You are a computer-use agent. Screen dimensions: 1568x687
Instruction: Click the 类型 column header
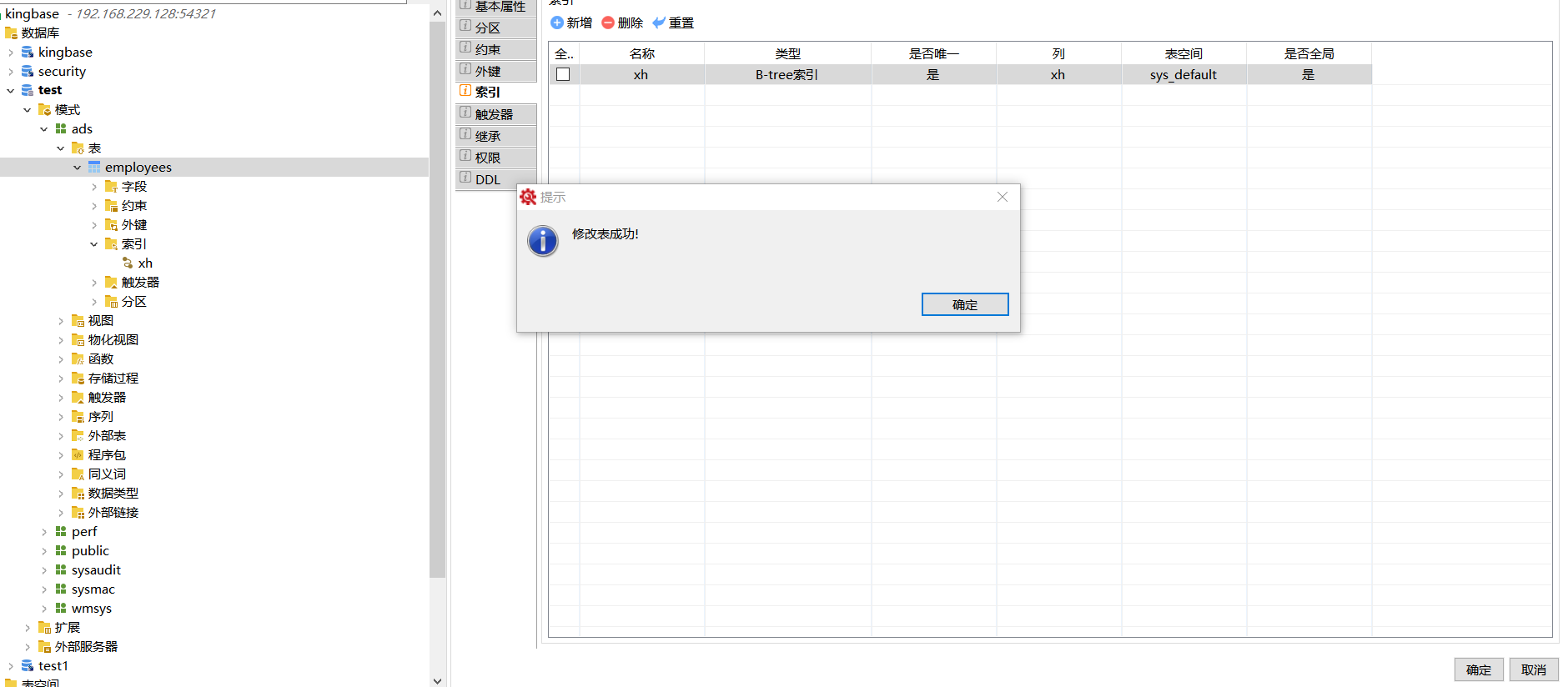(x=787, y=53)
